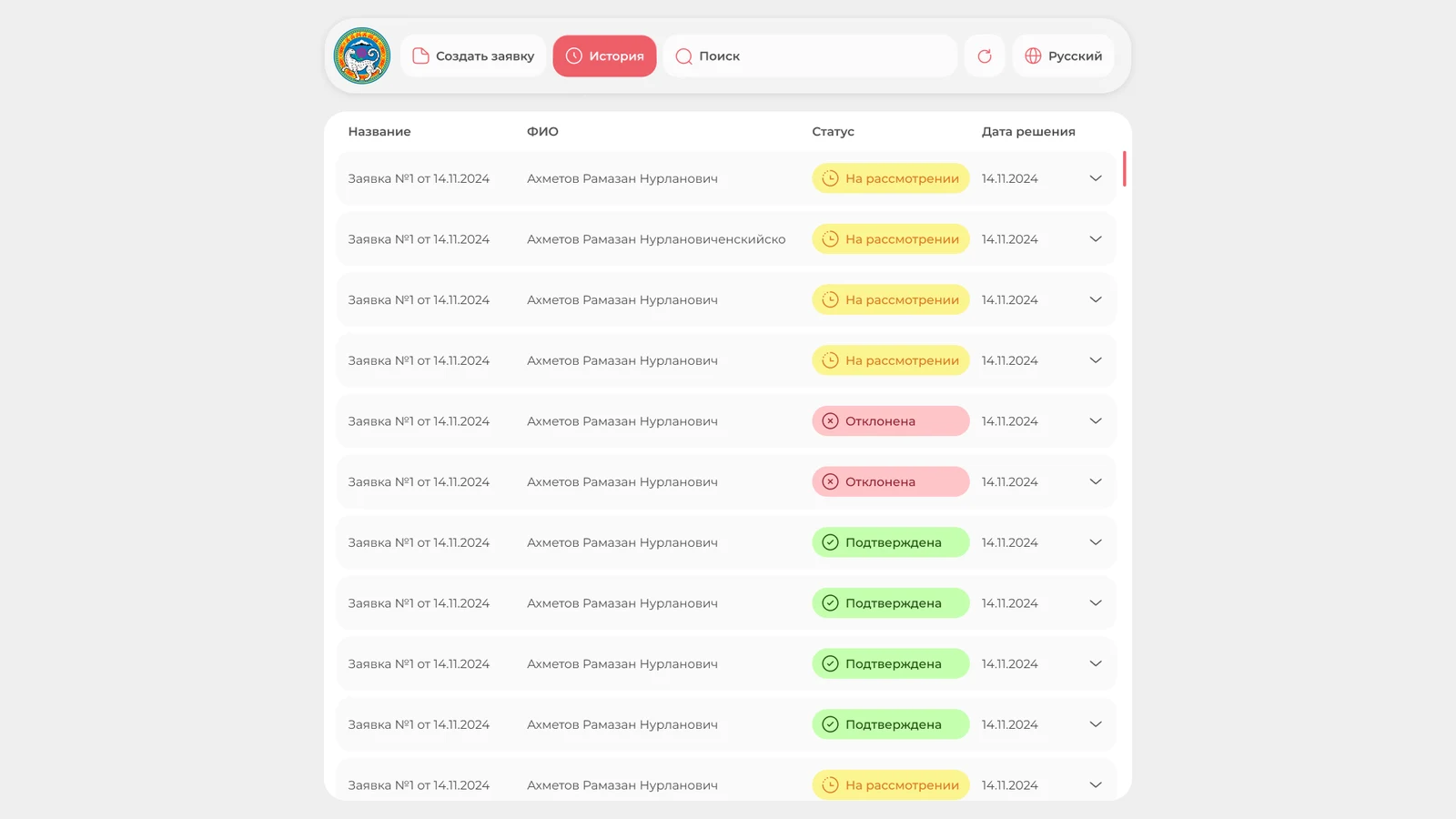
Task: Open the Русский language selector
Action: click(1063, 56)
